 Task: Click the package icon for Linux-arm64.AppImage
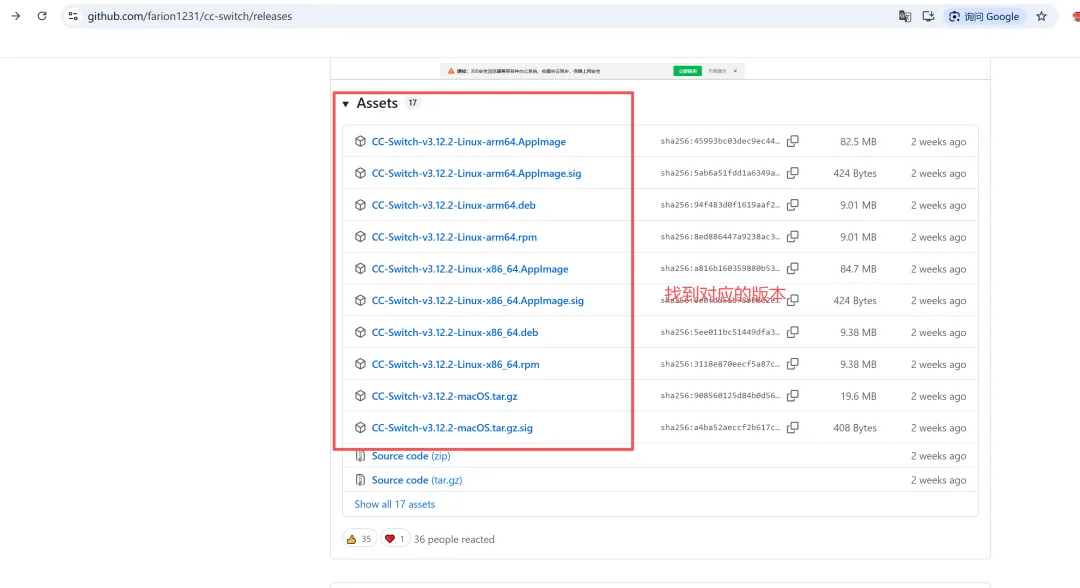pos(360,141)
